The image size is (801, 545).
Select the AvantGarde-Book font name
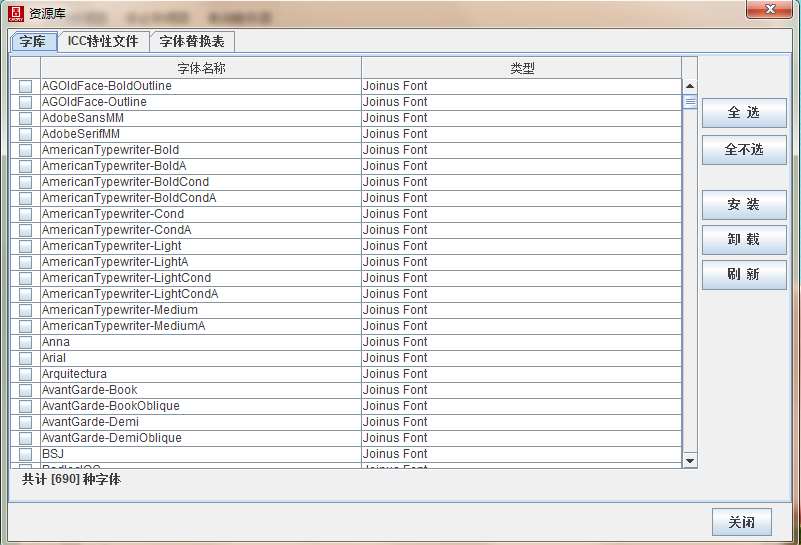pos(89,390)
